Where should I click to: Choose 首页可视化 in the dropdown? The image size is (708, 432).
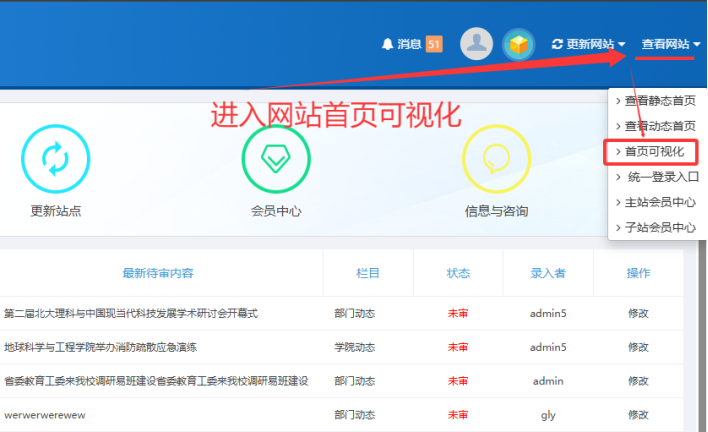654,151
